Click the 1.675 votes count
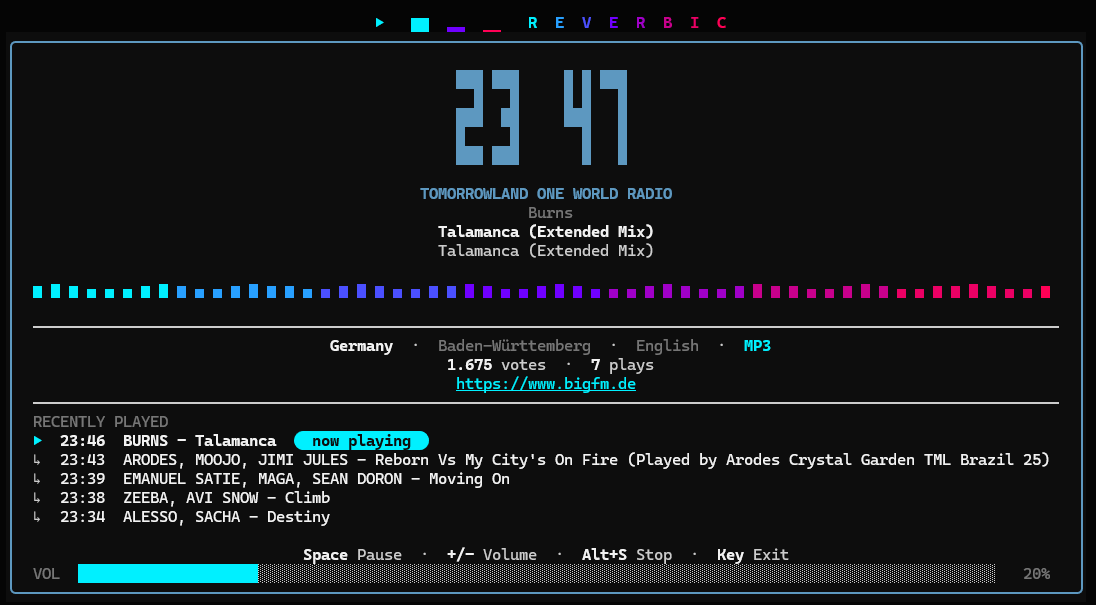The height and width of the screenshot is (605, 1096). click(x=496, y=365)
